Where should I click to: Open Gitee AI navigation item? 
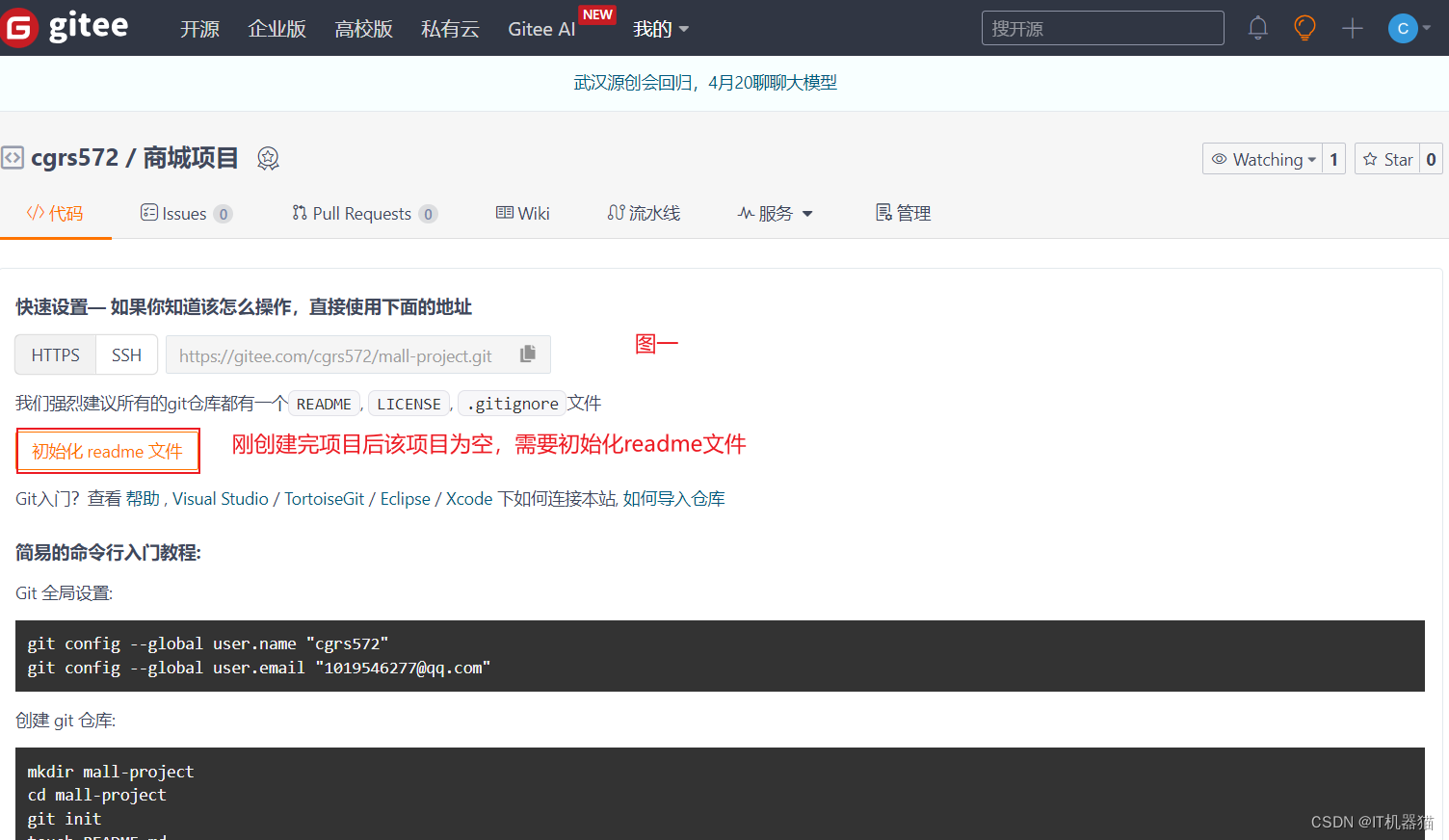pyautogui.click(x=541, y=29)
